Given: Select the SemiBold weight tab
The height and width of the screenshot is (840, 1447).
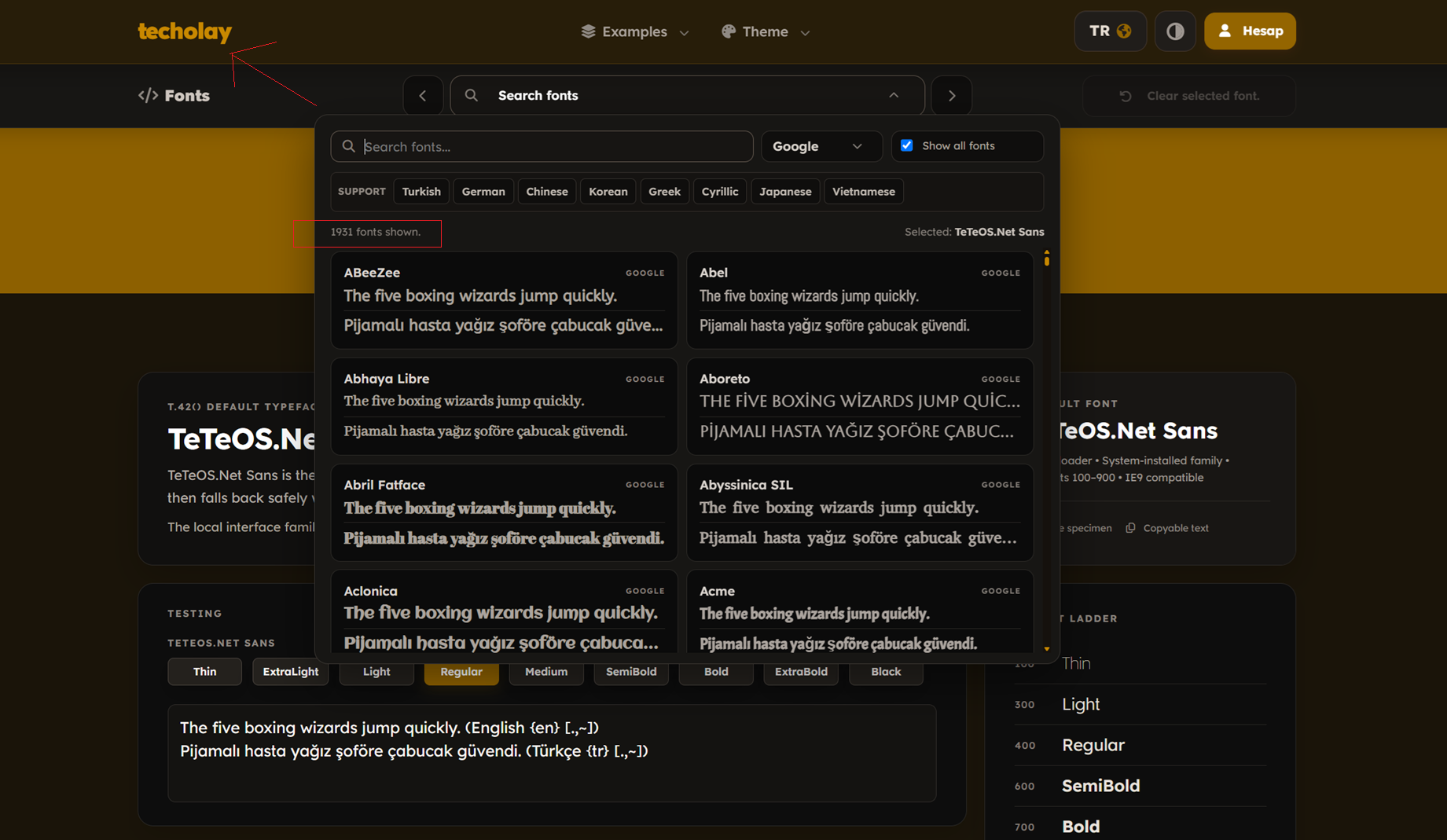Looking at the screenshot, I should [x=631, y=672].
